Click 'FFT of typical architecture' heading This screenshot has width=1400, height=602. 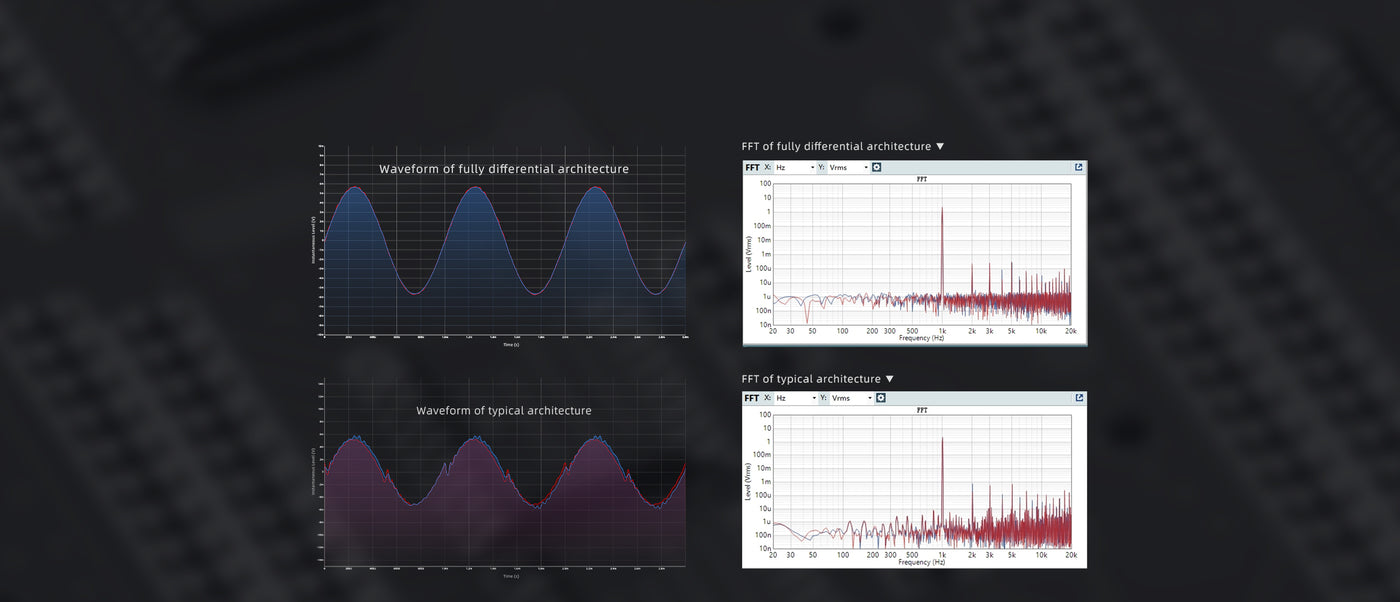click(x=811, y=379)
